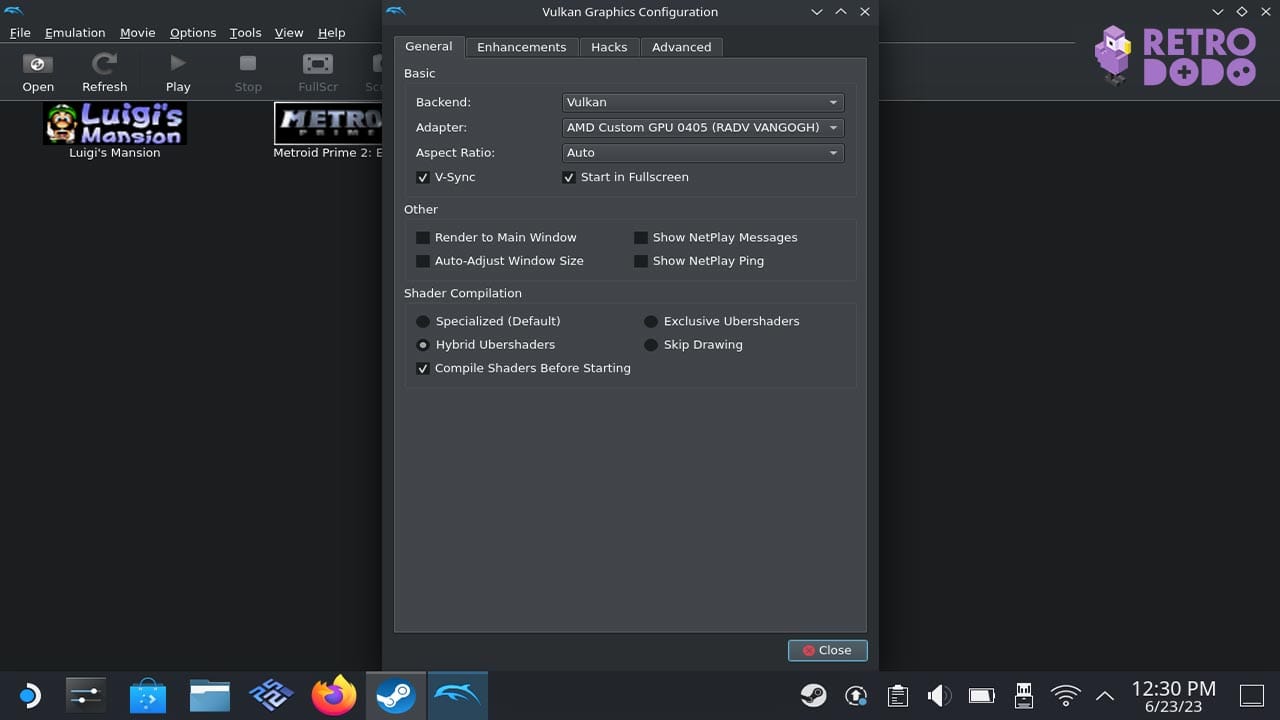
Task: Disable the V-Sync checkbox
Action: pos(423,177)
